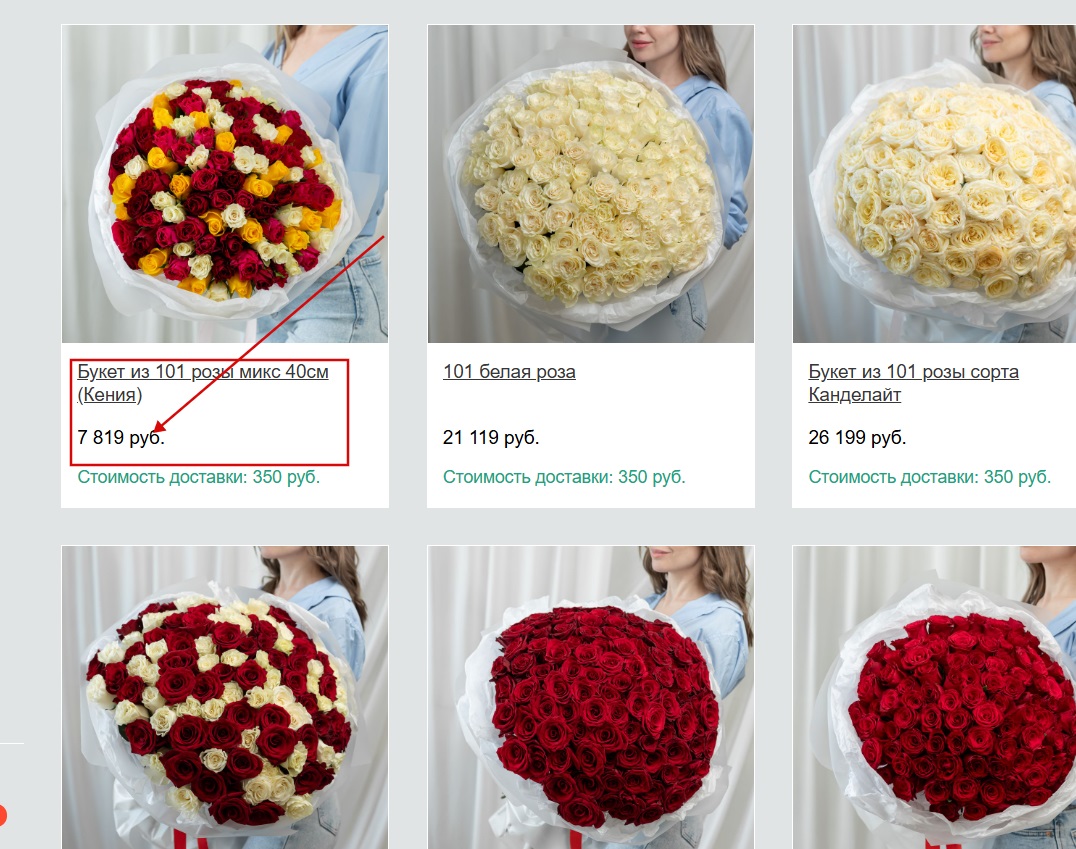The width and height of the screenshot is (1076, 849).
Task: Click the red circular widget at left edge
Action: [1, 815]
